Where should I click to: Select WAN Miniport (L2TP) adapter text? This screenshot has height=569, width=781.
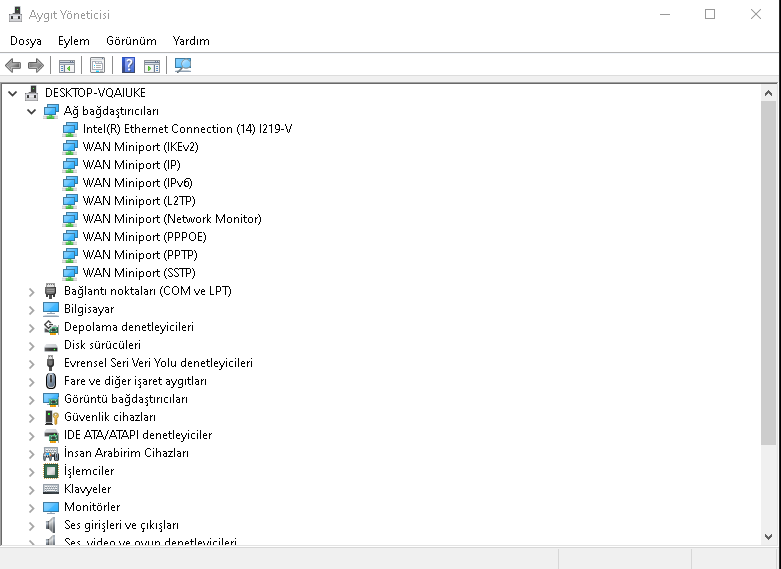[139, 201]
